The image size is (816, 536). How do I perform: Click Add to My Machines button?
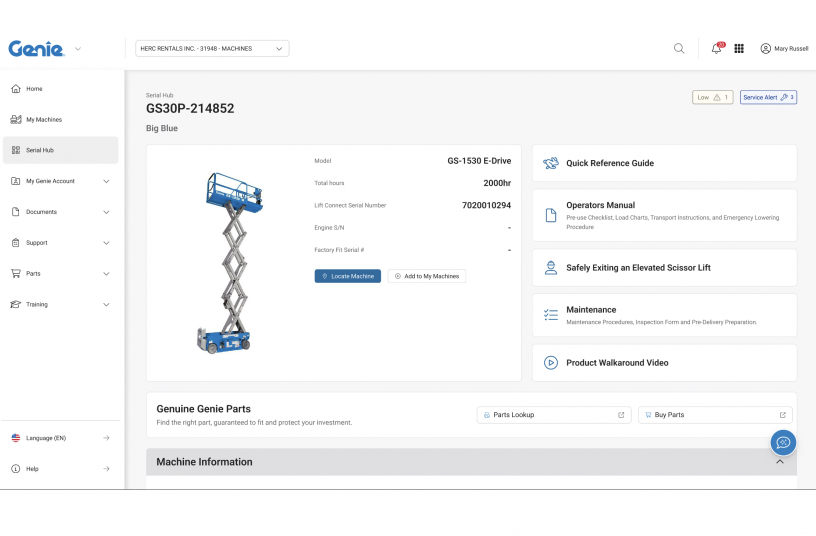tap(426, 276)
